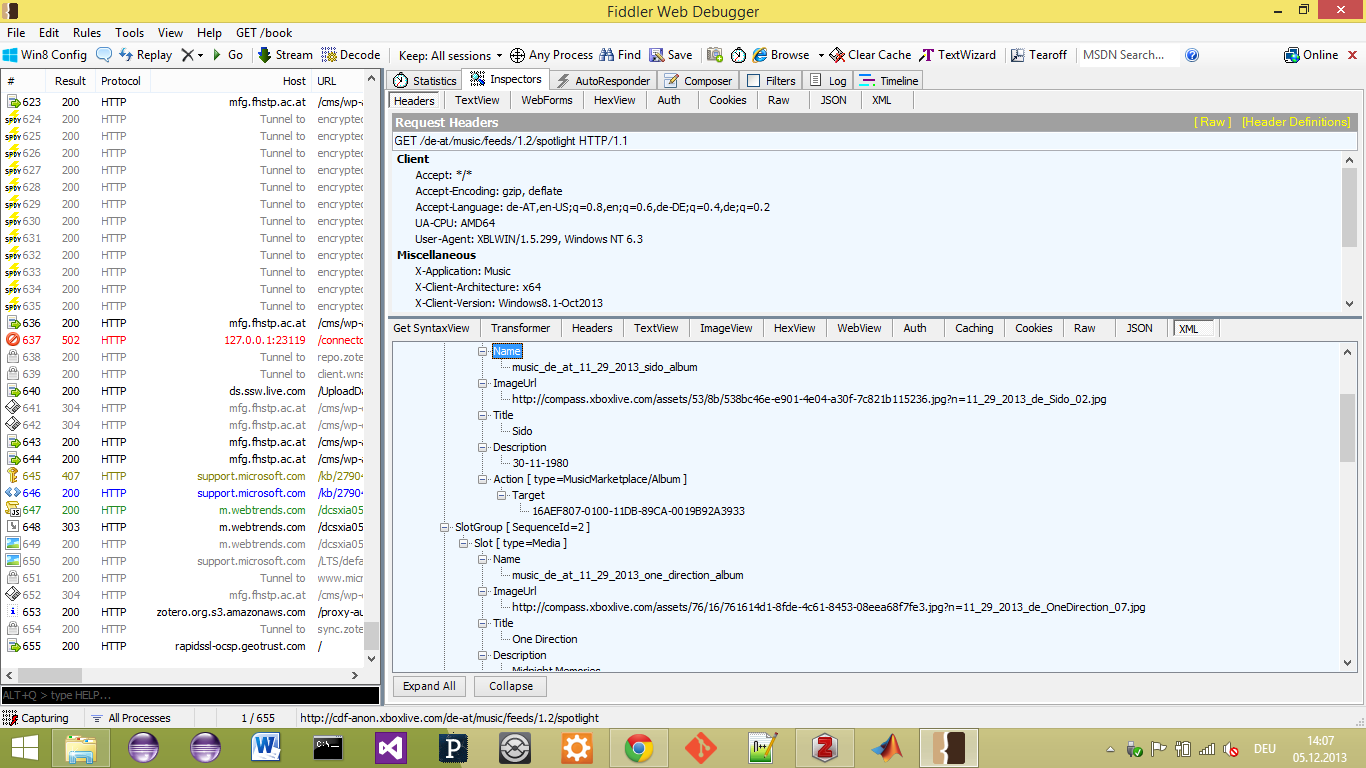Click the blue help question icon

(x=1192, y=55)
